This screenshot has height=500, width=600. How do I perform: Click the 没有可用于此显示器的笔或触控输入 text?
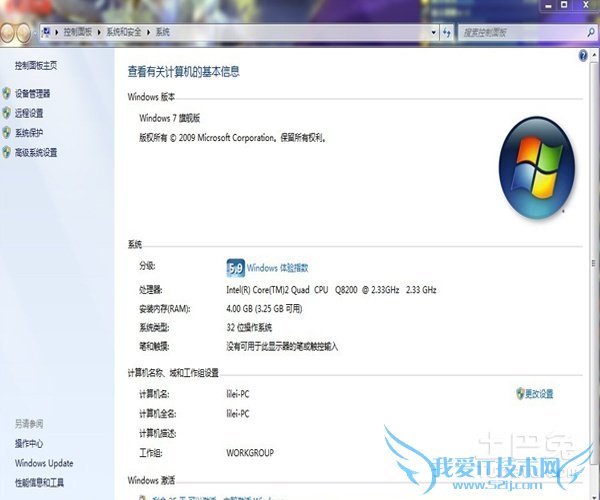coord(282,347)
